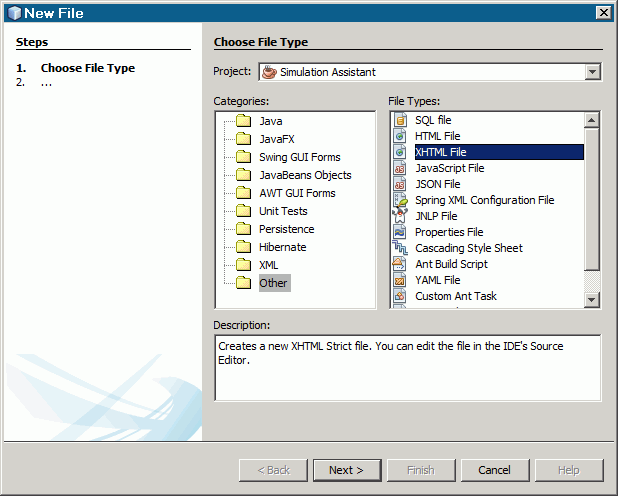The image size is (618, 496).
Task: Select the JavaBeans Objects category
Action: point(305,175)
